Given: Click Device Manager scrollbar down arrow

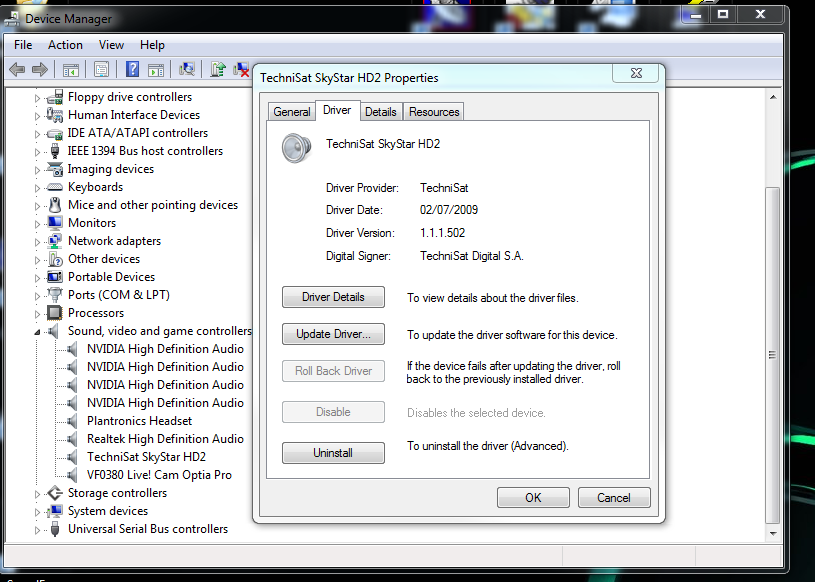Looking at the screenshot, I should (773, 534).
